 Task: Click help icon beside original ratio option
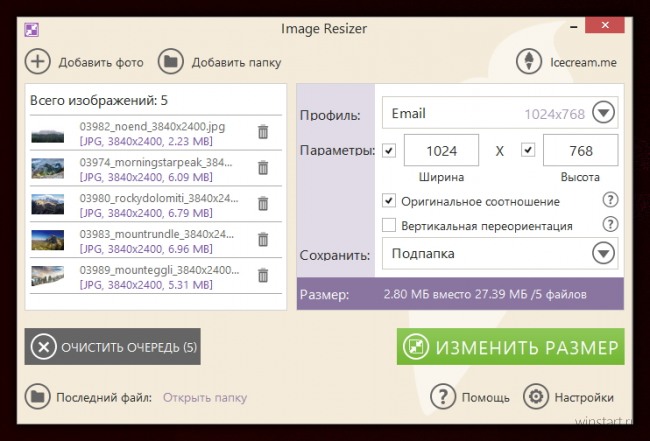(x=610, y=200)
